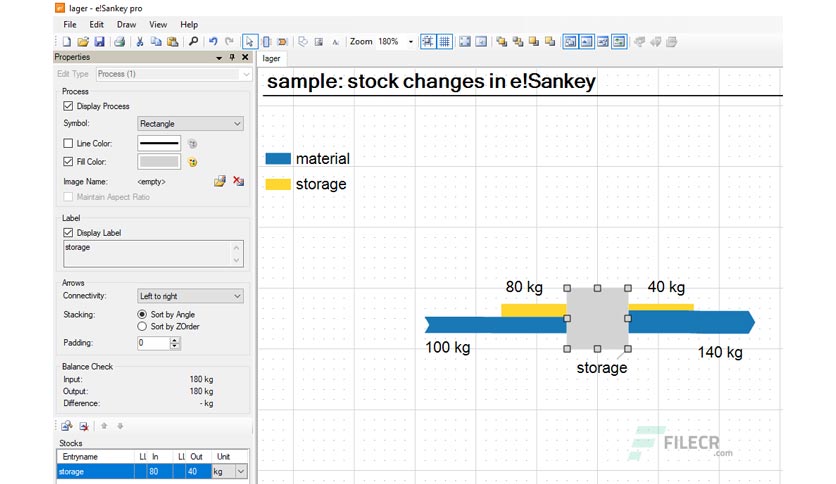
Task: Open the Zoom percentage dropdown arrow
Action: tap(411, 42)
